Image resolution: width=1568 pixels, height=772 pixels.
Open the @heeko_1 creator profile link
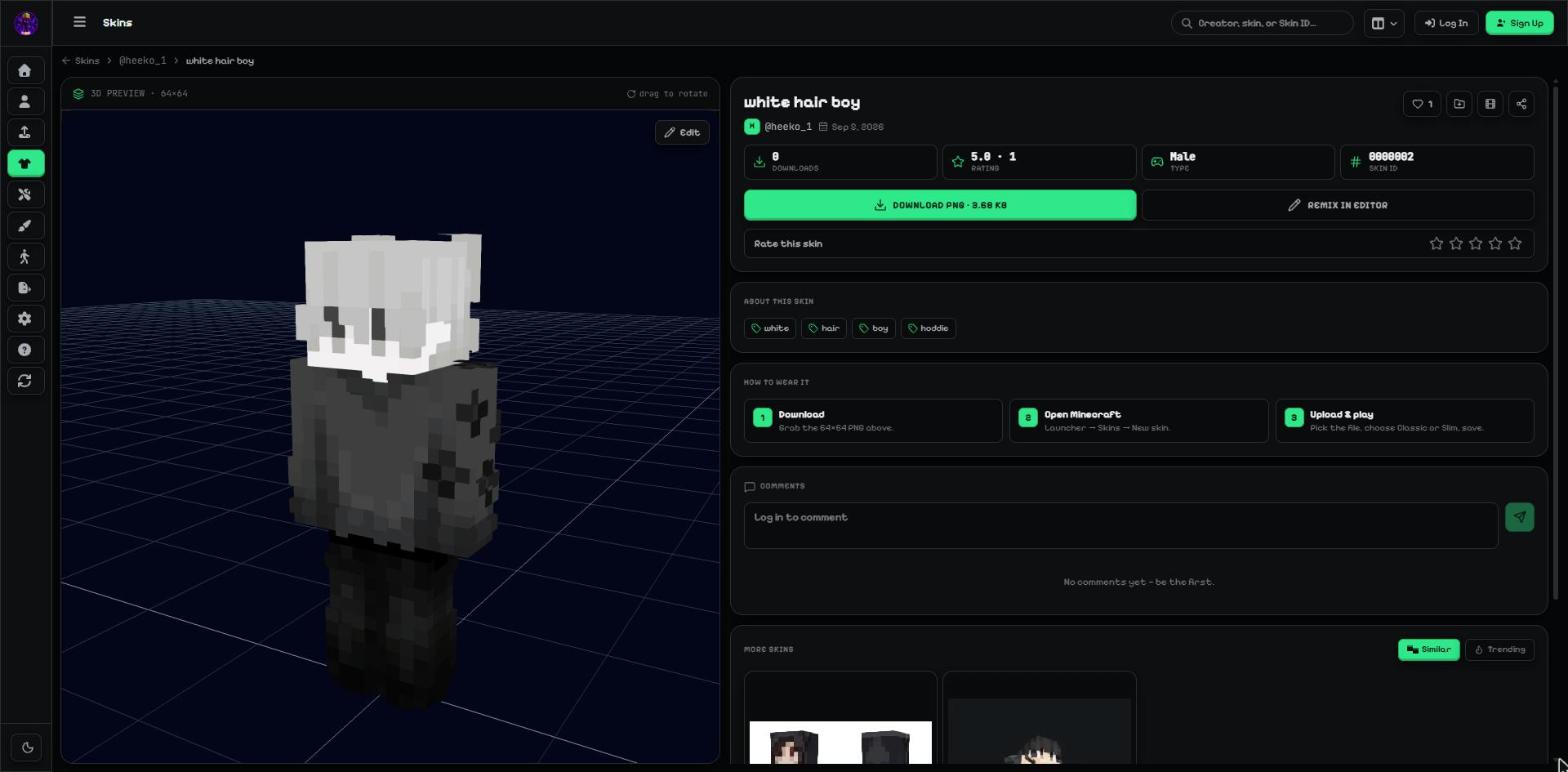(788, 127)
